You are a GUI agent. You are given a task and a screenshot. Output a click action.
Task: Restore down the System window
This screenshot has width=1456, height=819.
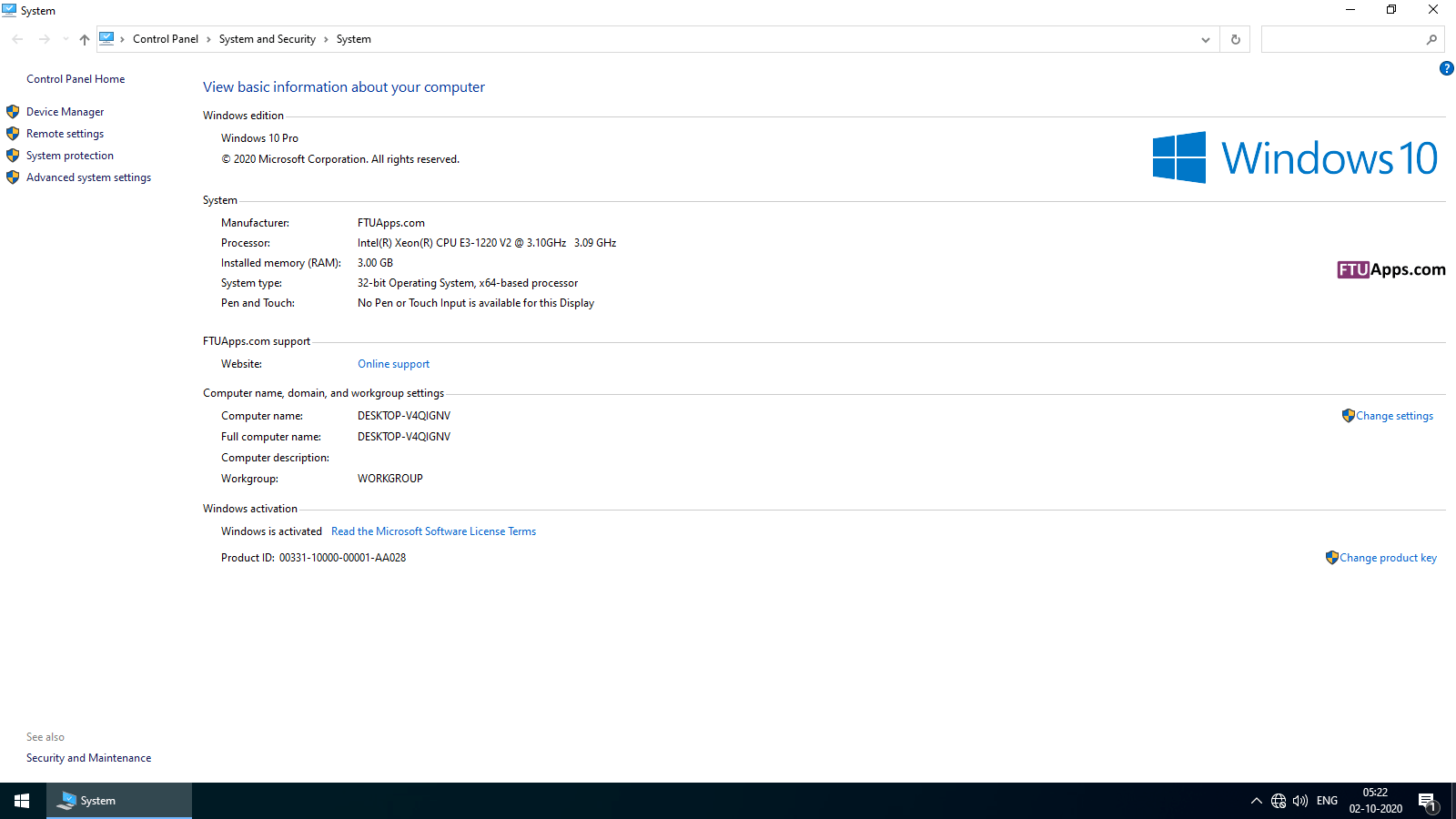tap(1391, 10)
